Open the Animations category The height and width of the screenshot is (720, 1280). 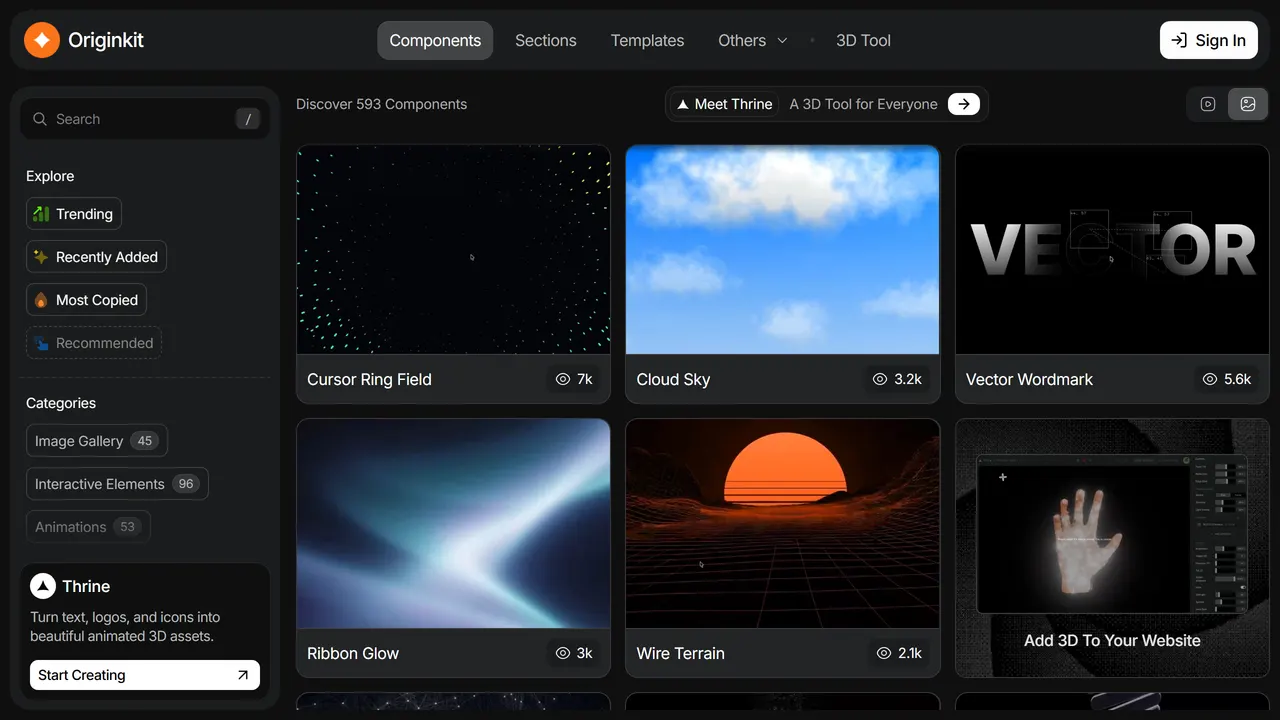88,527
